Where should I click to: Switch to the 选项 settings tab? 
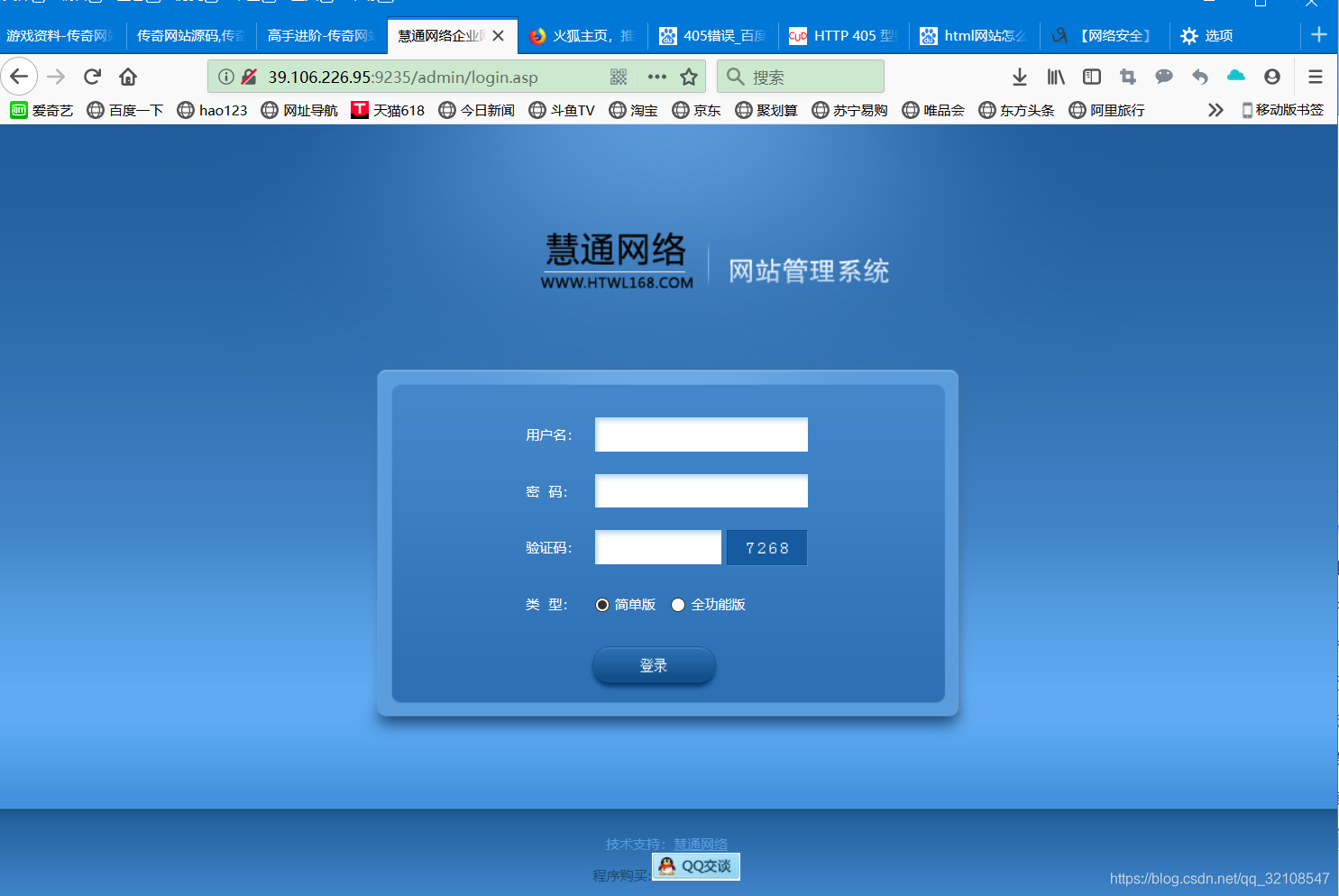click(1234, 36)
